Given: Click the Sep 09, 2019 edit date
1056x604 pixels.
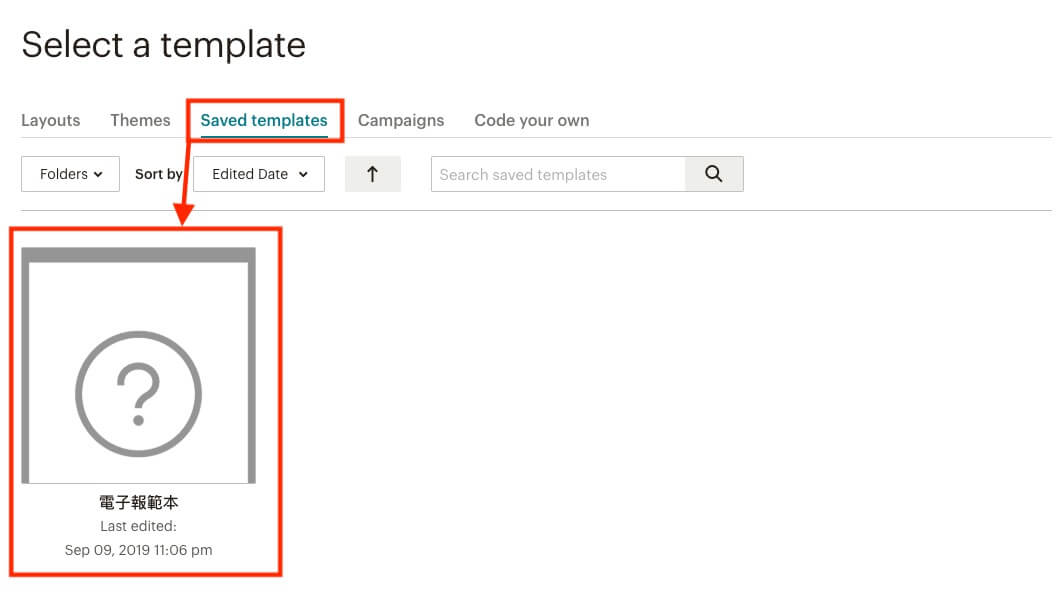Looking at the screenshot, I should point(139,550).
